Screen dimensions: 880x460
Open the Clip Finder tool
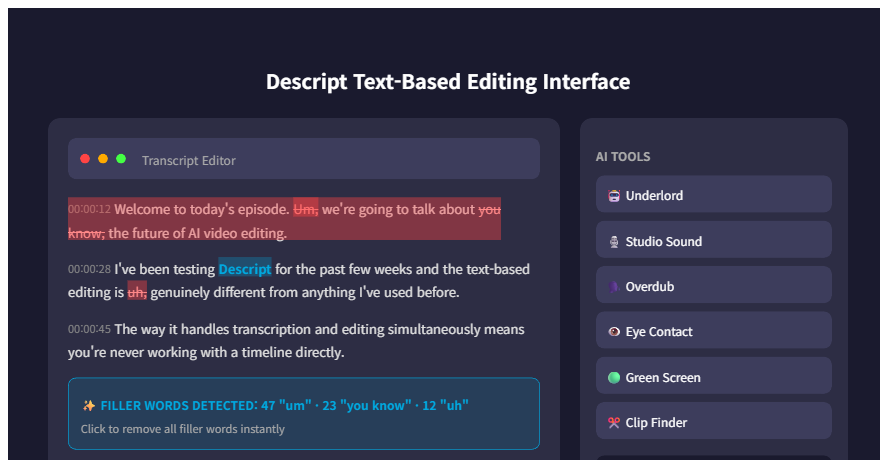point(714,421)
